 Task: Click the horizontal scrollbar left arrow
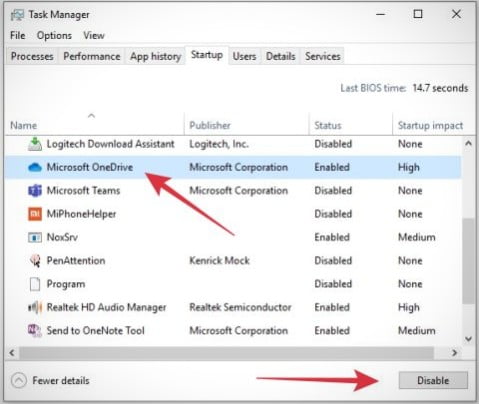click(12, 353)
